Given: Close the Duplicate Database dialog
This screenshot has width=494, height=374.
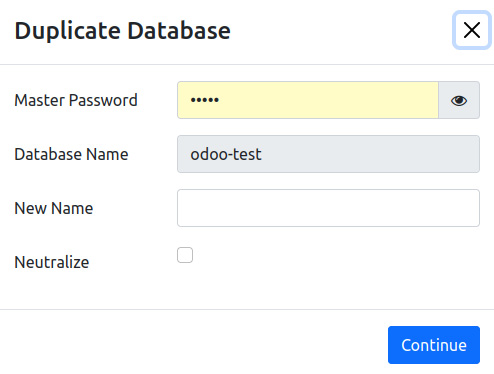Looking at the screenshot, I should click(472, 30).
